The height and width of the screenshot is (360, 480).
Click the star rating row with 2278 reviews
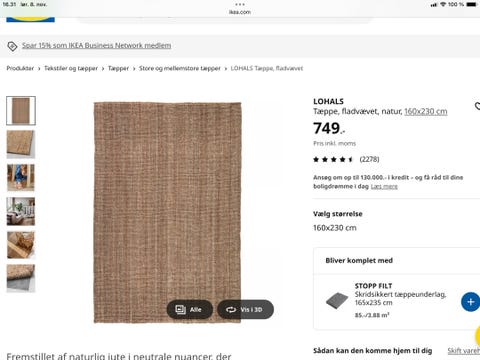click(x=346, y=159)
